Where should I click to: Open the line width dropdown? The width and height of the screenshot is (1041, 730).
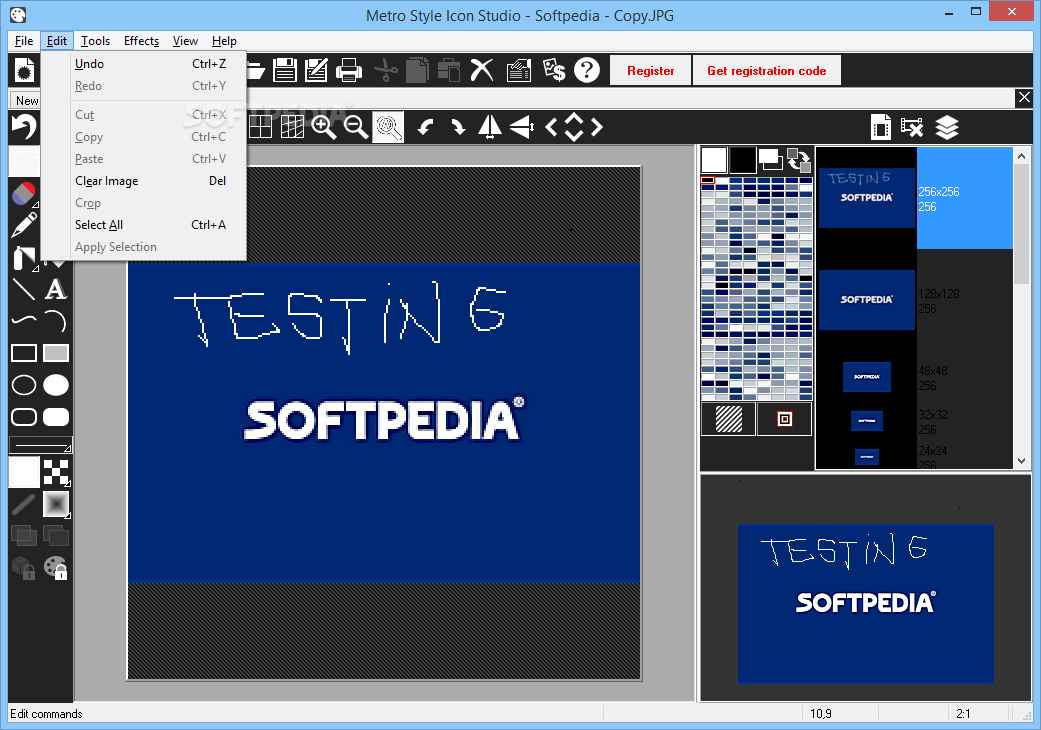coord(40,445)
